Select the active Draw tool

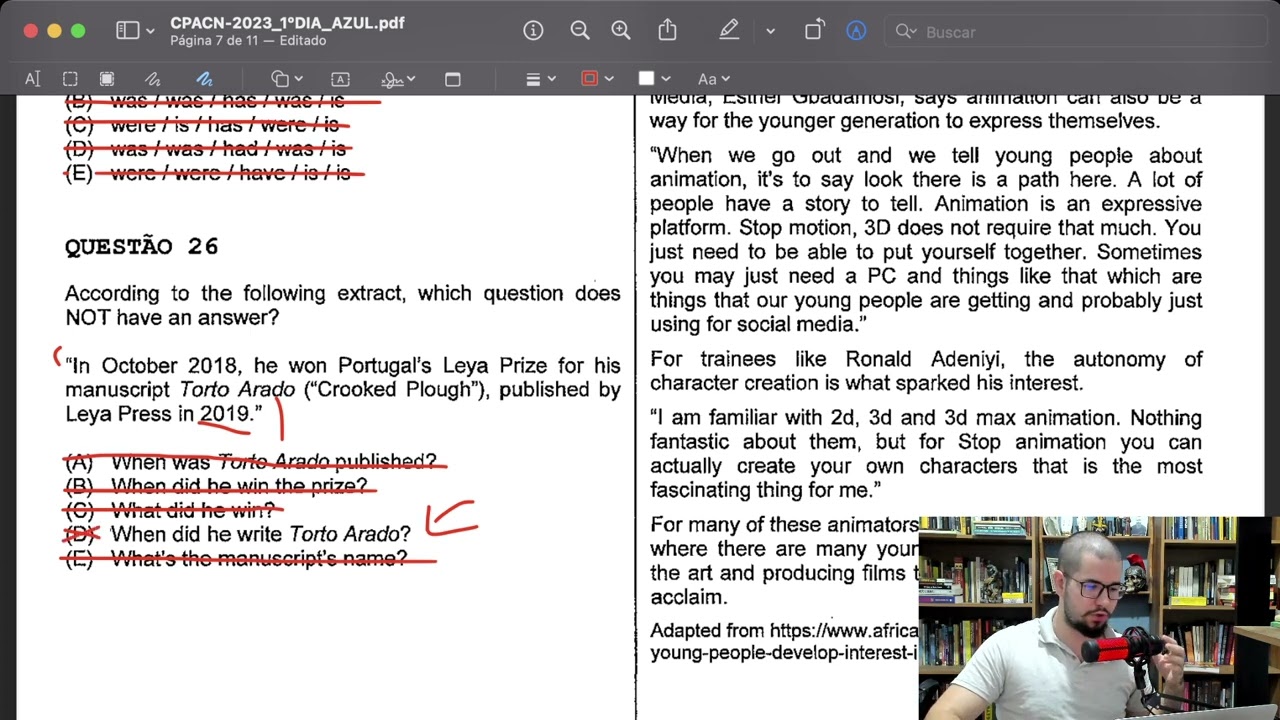click(x=204, y=79)
